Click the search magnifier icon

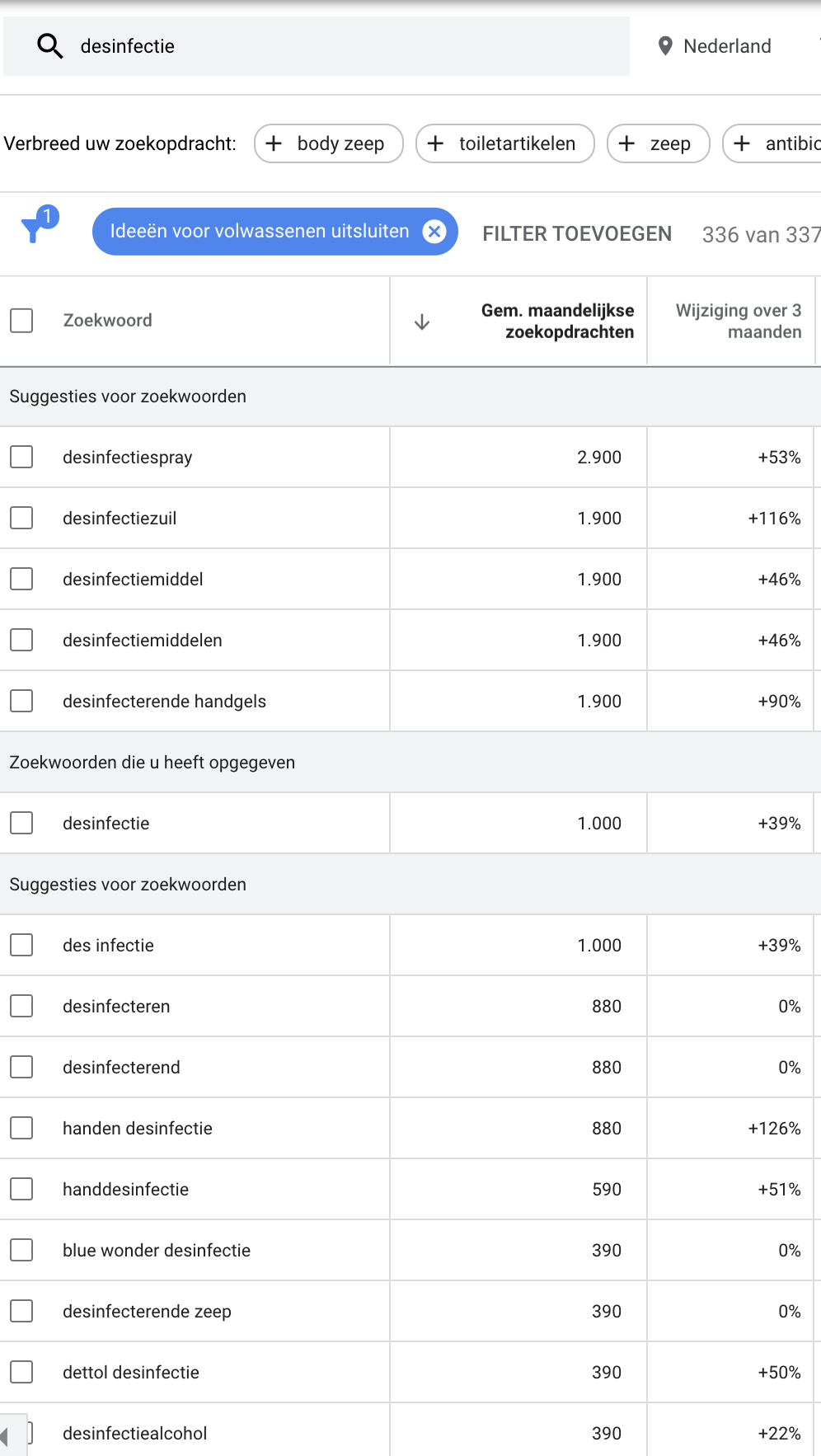(x=50, y=46)
